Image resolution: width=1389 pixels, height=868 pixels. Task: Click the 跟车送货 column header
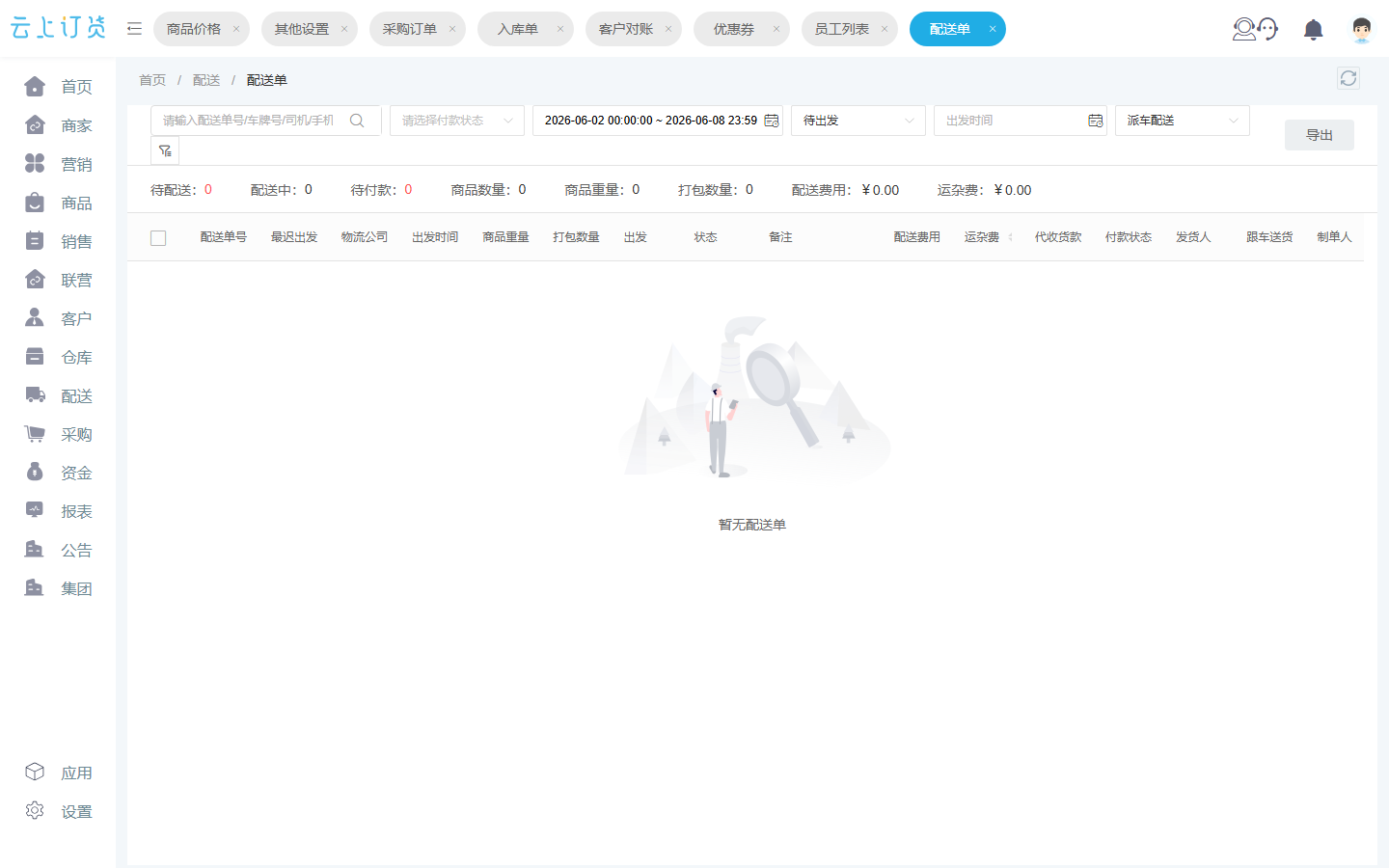point(1269,237)
